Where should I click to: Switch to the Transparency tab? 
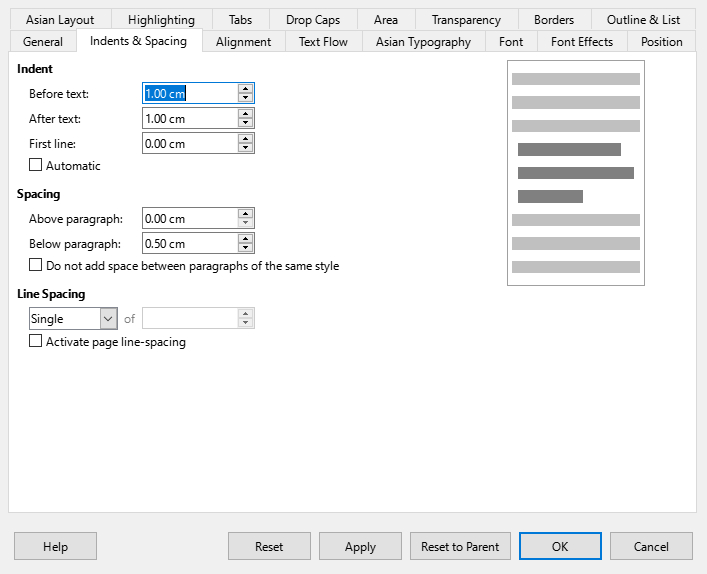(x=466, y=20)
